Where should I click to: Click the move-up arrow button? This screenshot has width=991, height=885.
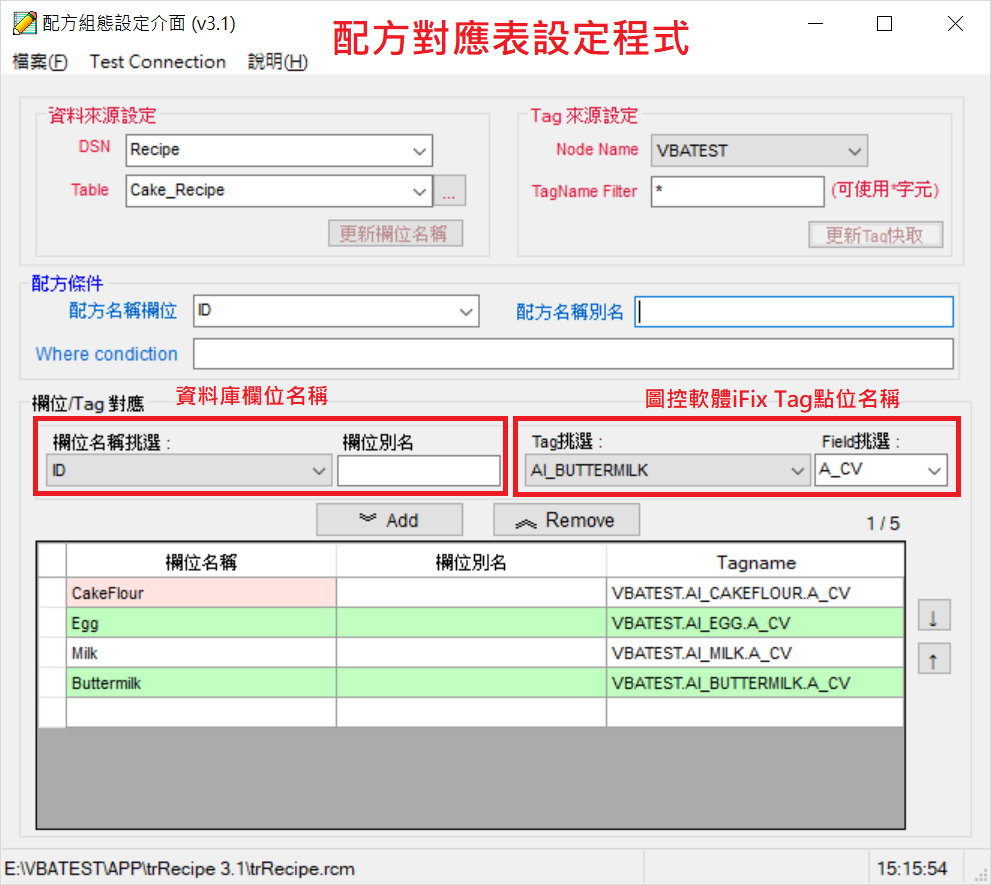click(933, 660)
